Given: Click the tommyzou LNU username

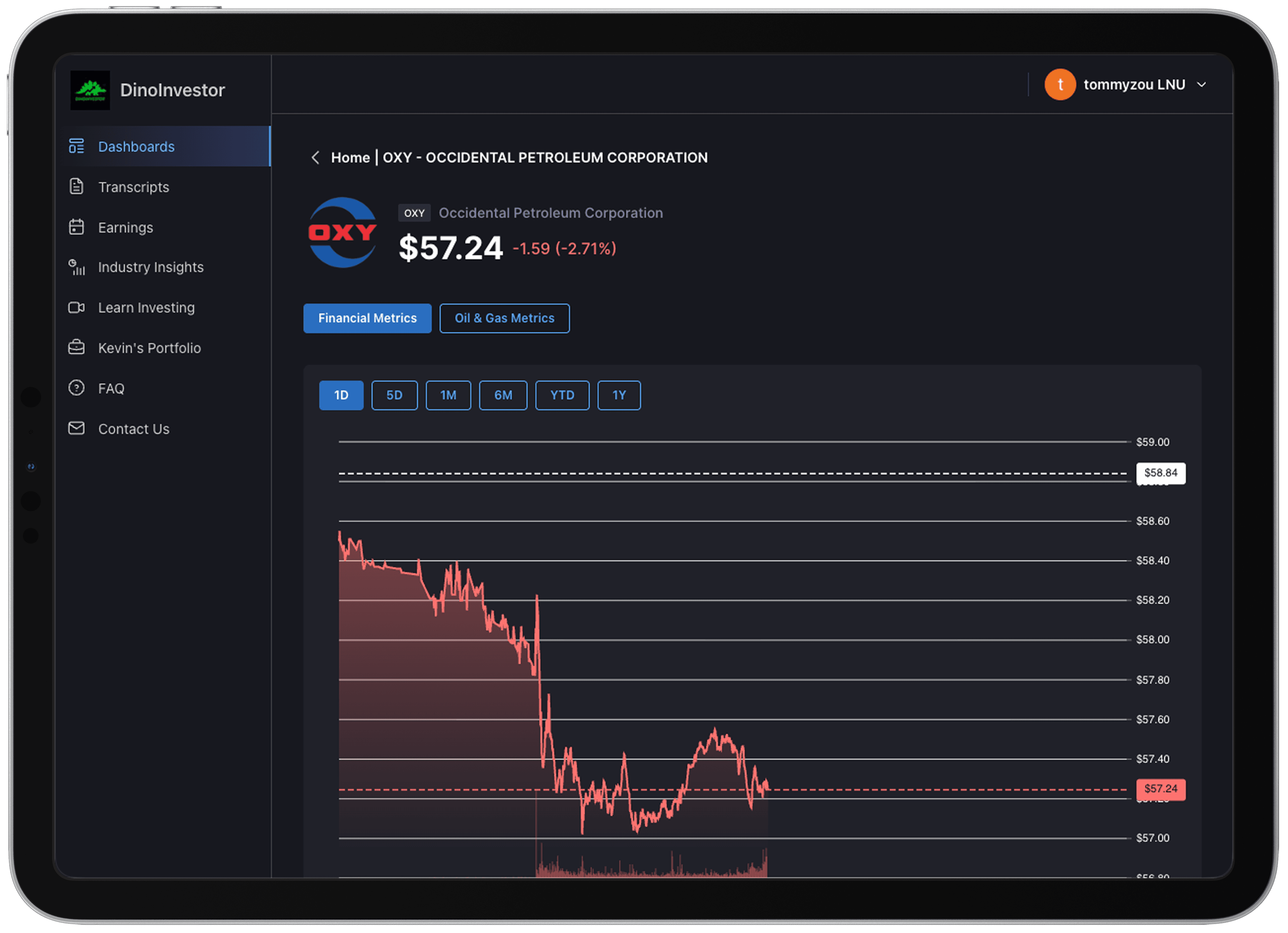Looking at the screenshot, I should [1134, 85].
